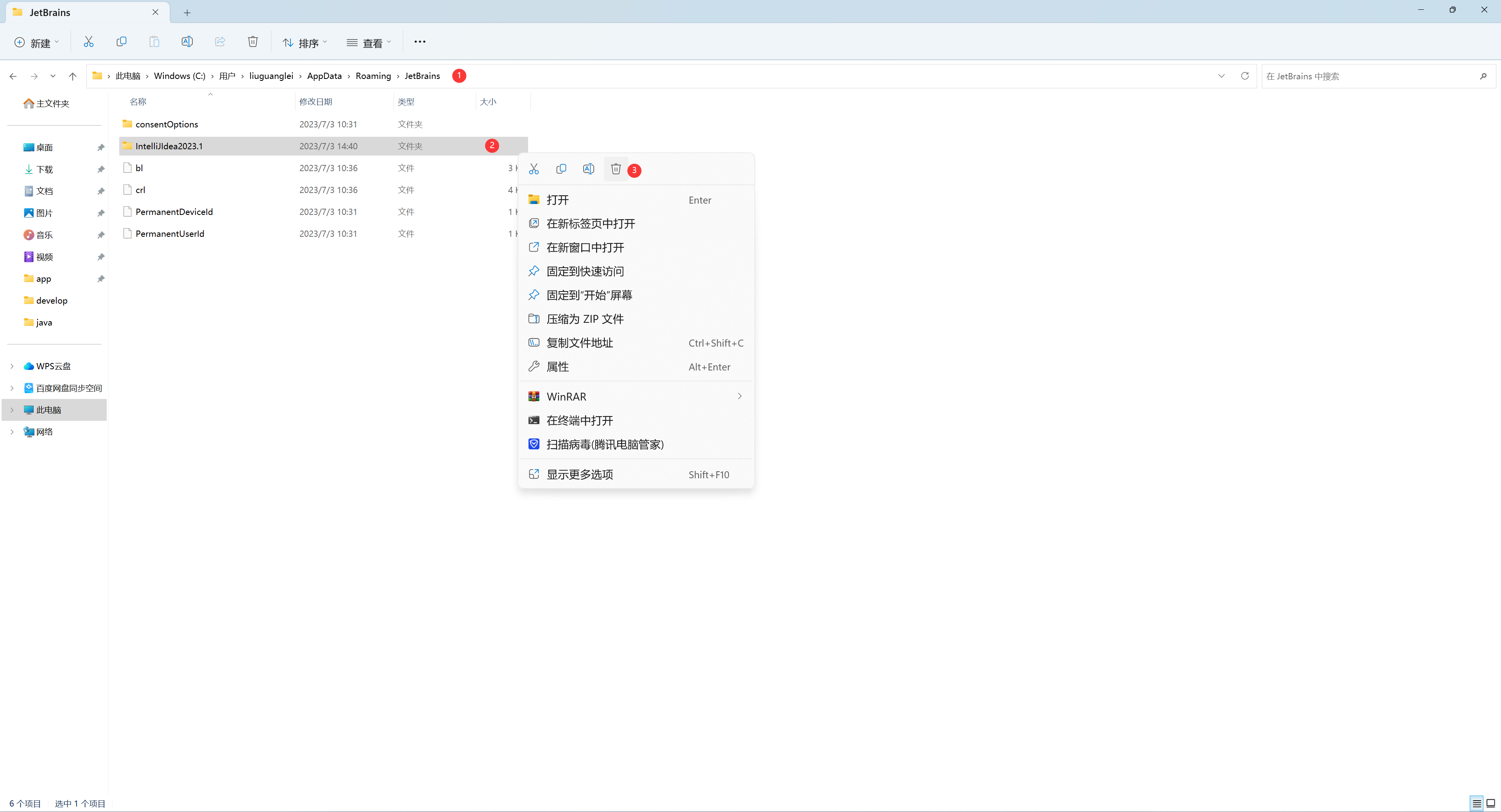Viewport: 1501px width, 812px height.
Task: Click the context menu Rename icon
Action: click(589, 170)
